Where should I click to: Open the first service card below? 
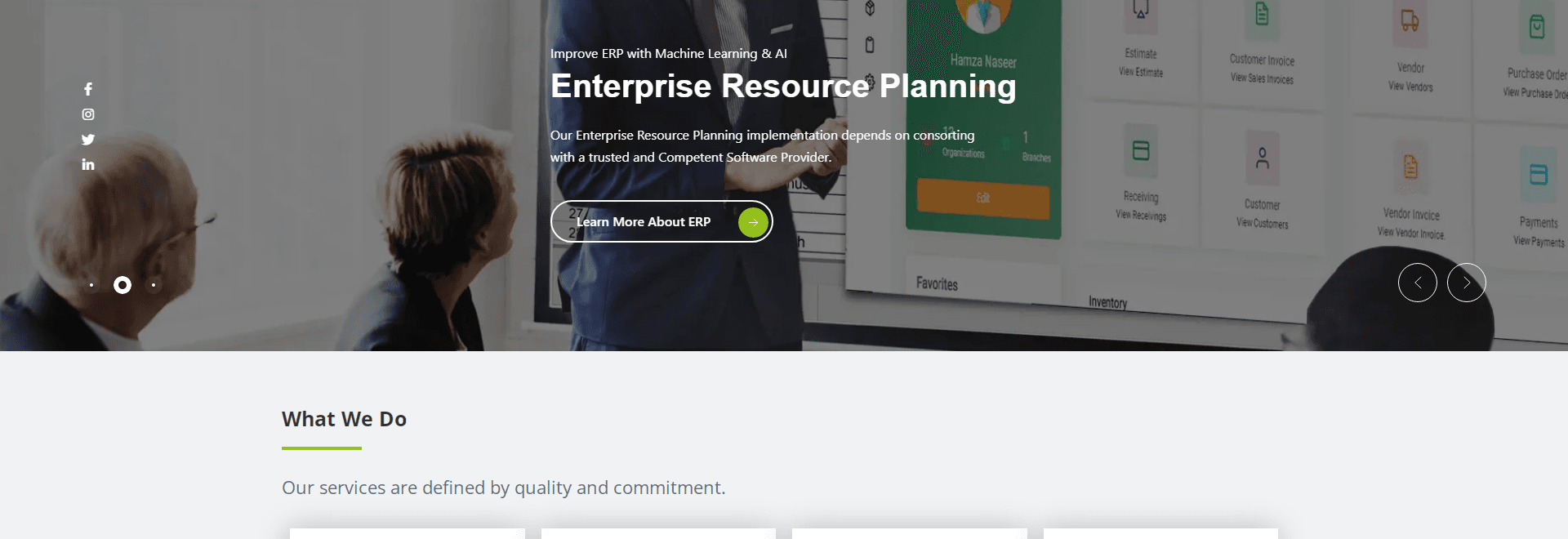408,534
